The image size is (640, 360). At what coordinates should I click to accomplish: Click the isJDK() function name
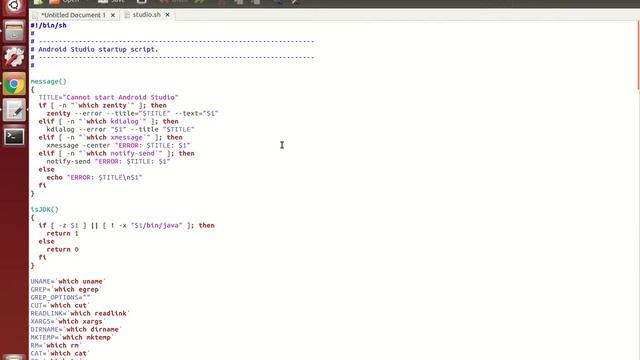44,209
